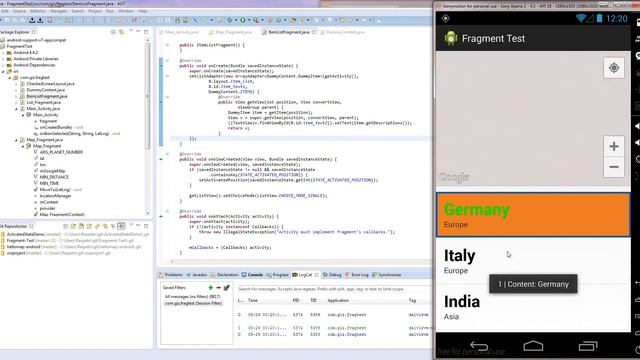Click Package Explorer scrollbar down arrow

(148, 213)
